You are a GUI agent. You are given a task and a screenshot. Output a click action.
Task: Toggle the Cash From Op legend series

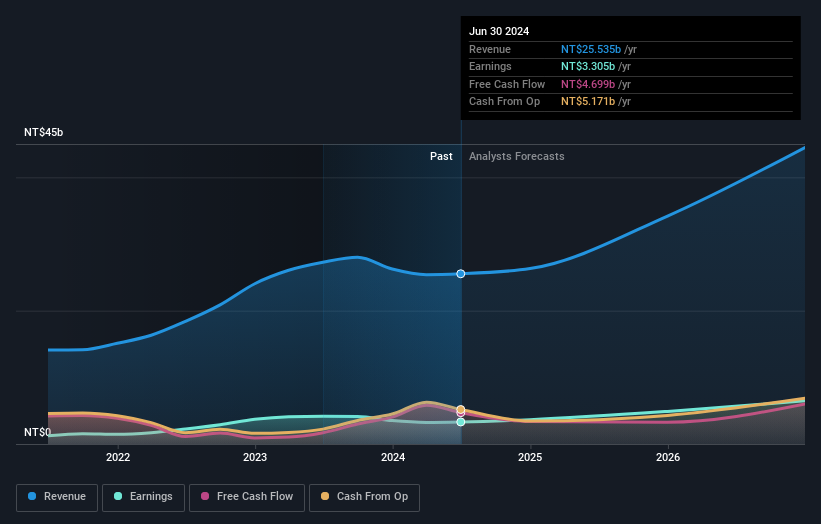[364, 497]
